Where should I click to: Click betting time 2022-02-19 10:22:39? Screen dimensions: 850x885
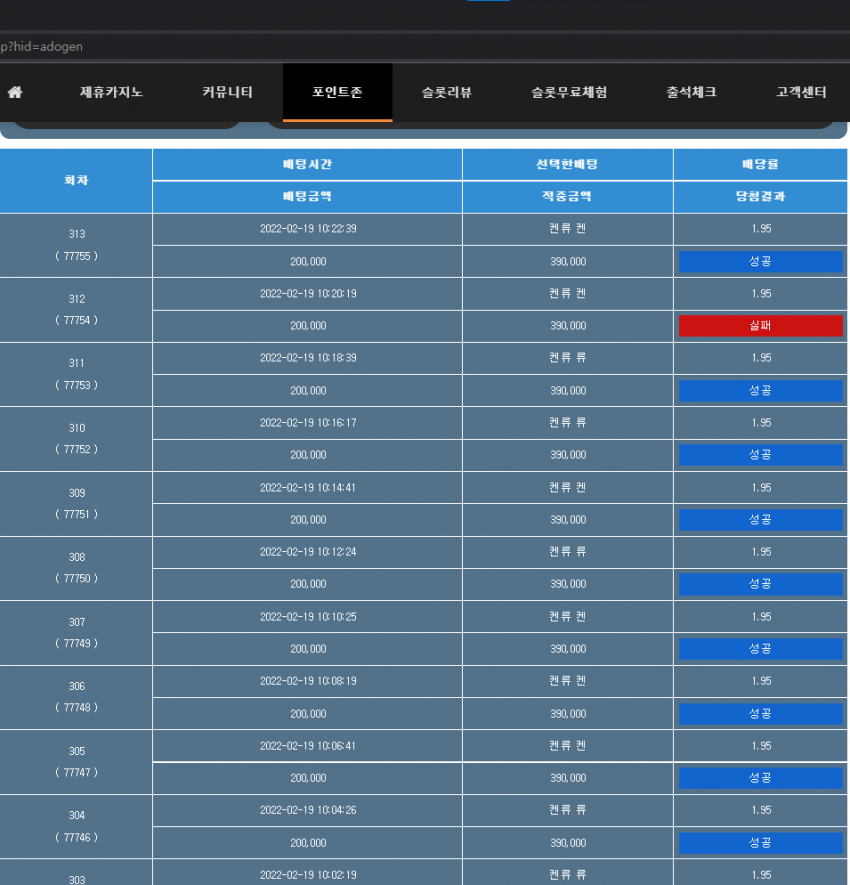coord(308,229)
